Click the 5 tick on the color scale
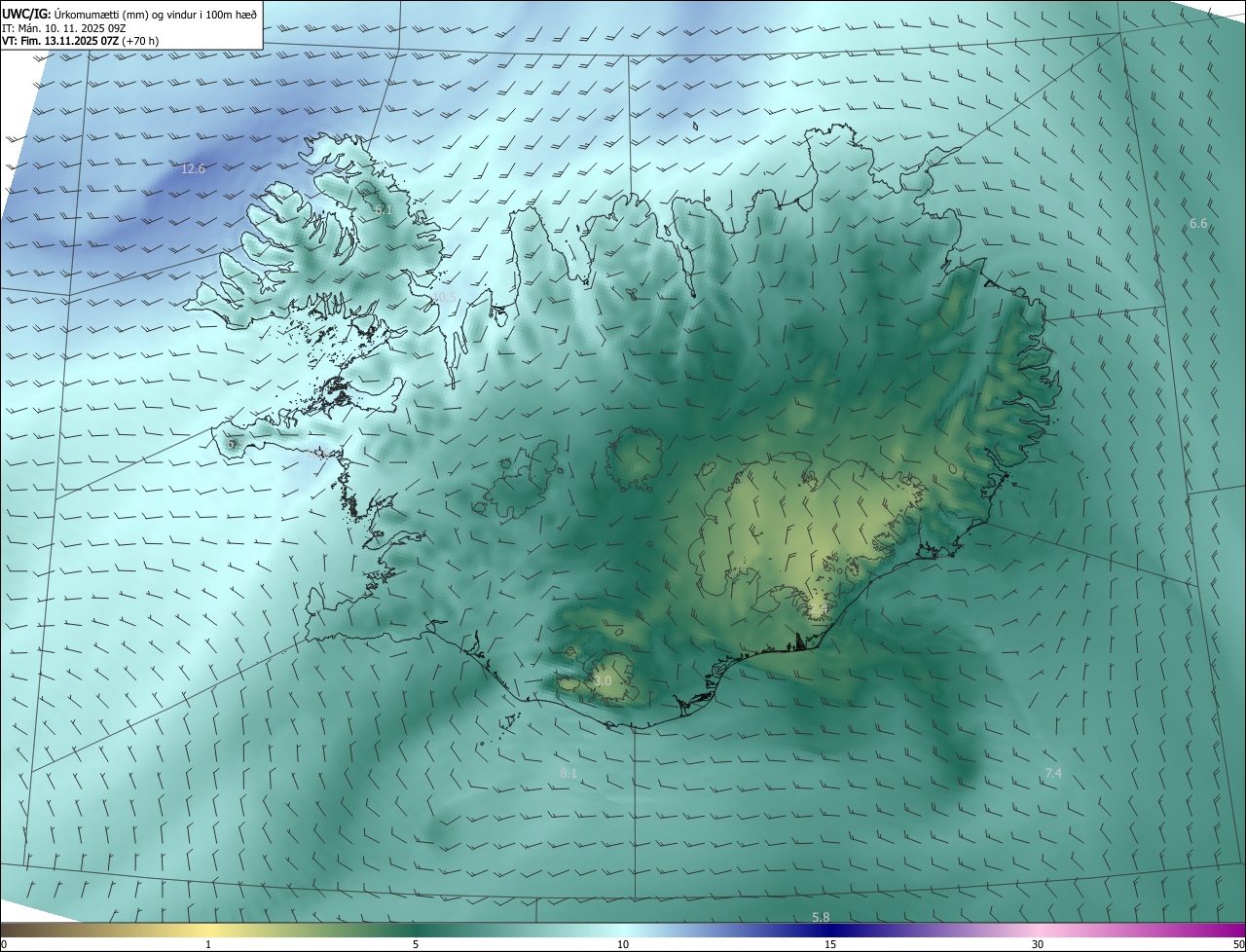 [416, 945]
